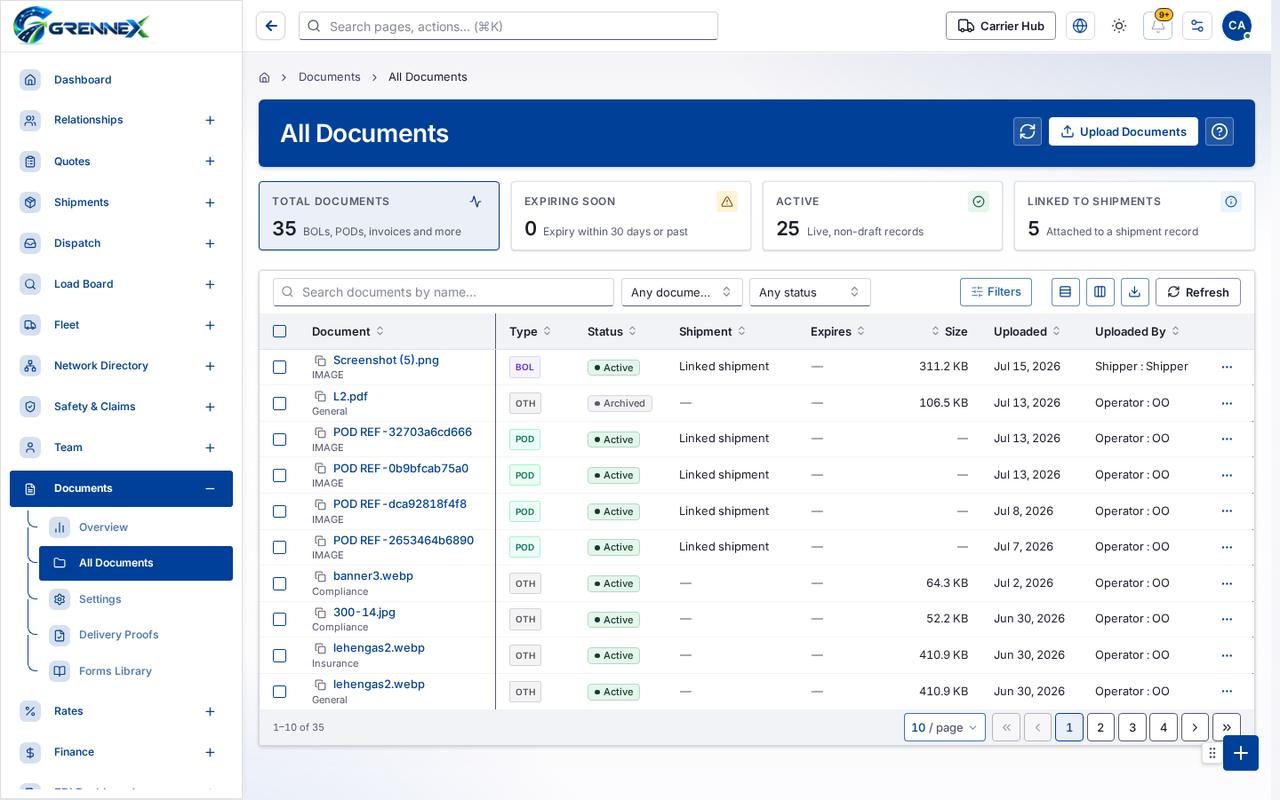Click the home icon in breadcrumb

tap(264, 77)
